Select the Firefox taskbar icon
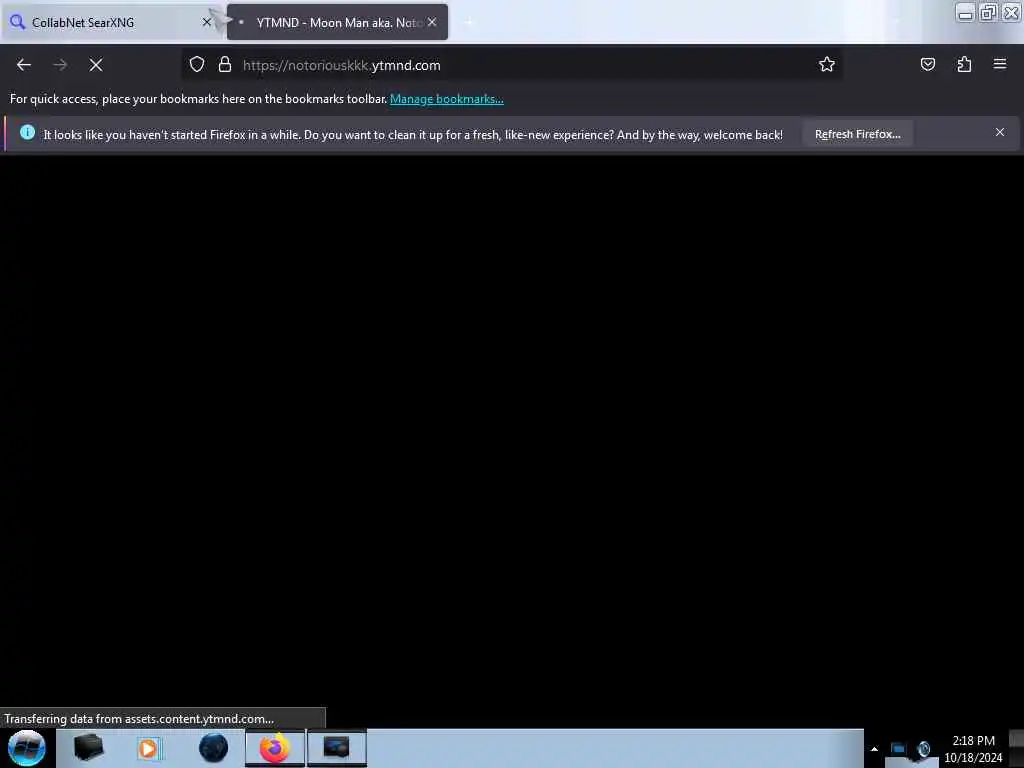1024x768 pixels. click(275, 748)
